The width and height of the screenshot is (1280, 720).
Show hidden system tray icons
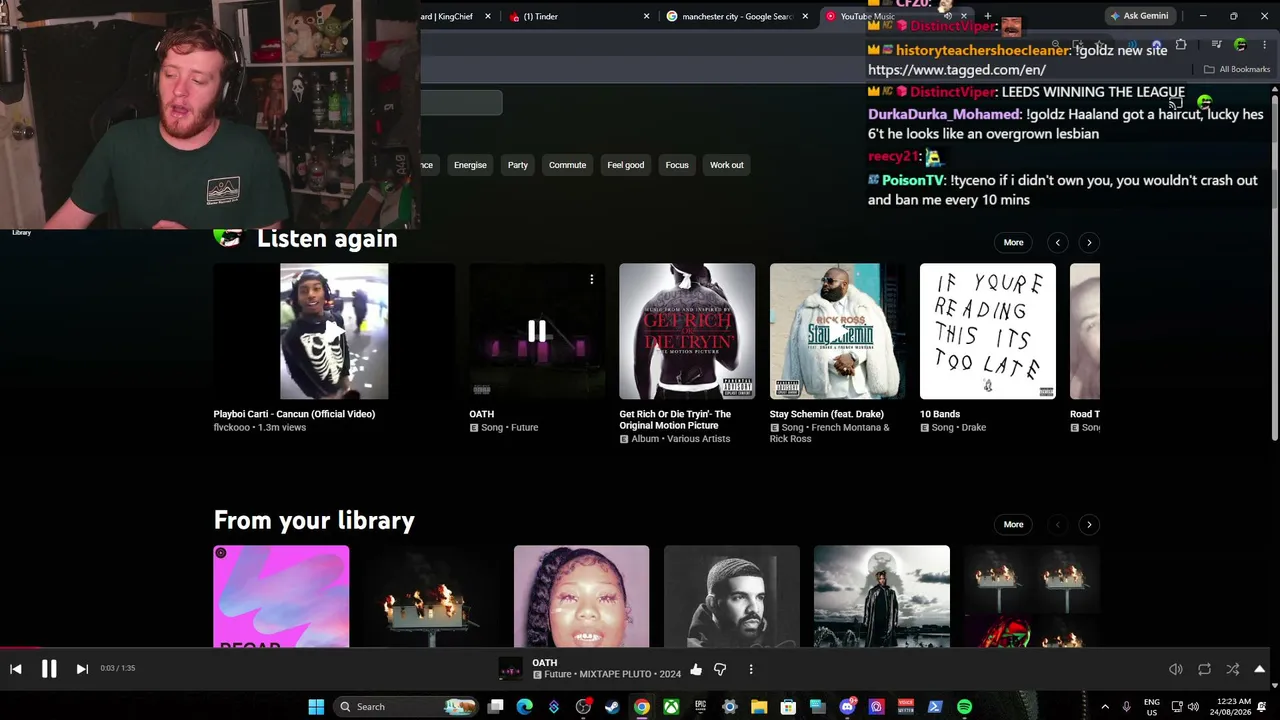coord(1105,707)
